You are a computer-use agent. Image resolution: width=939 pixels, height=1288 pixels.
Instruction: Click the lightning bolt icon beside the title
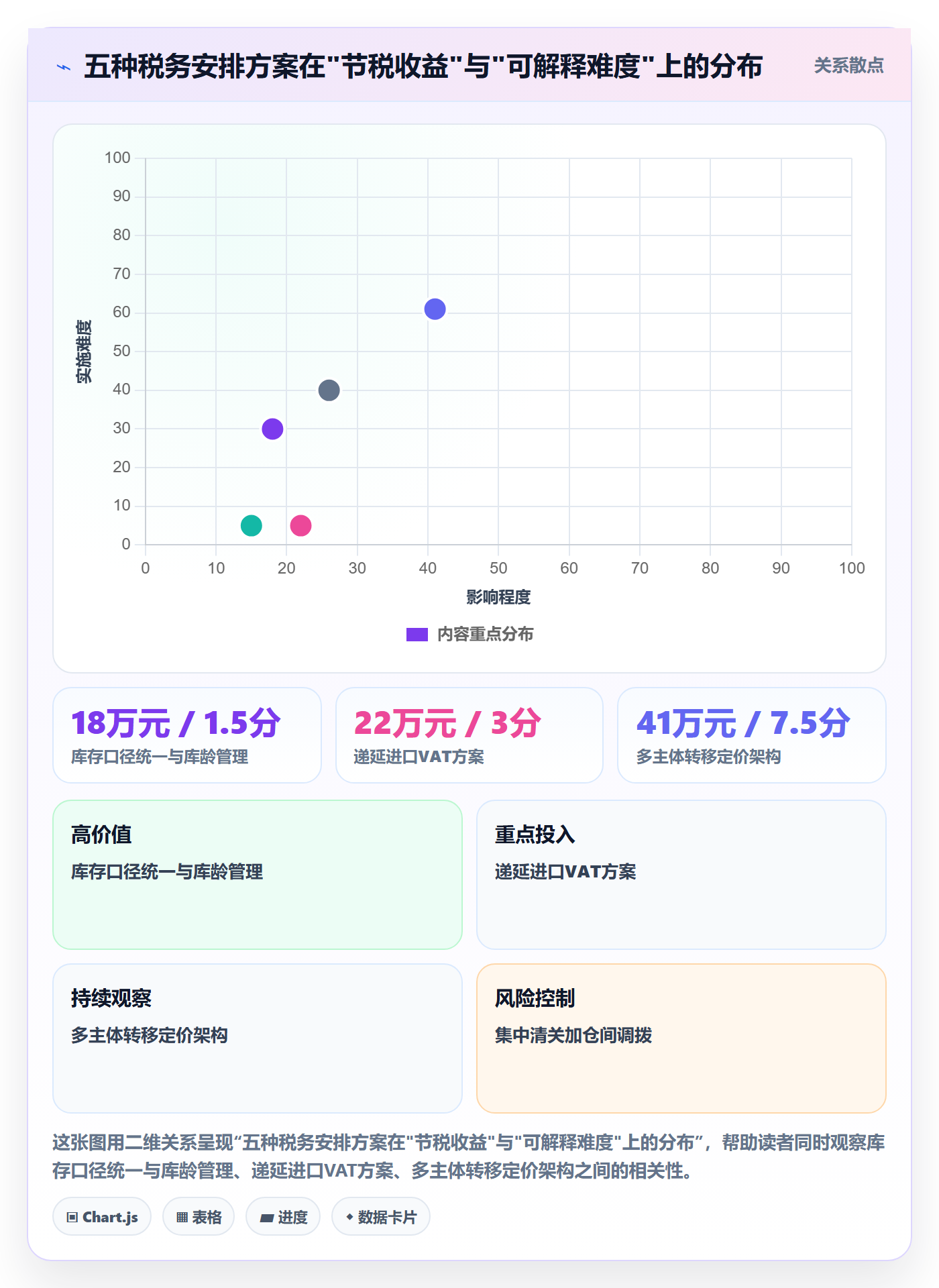click(64, 67)
